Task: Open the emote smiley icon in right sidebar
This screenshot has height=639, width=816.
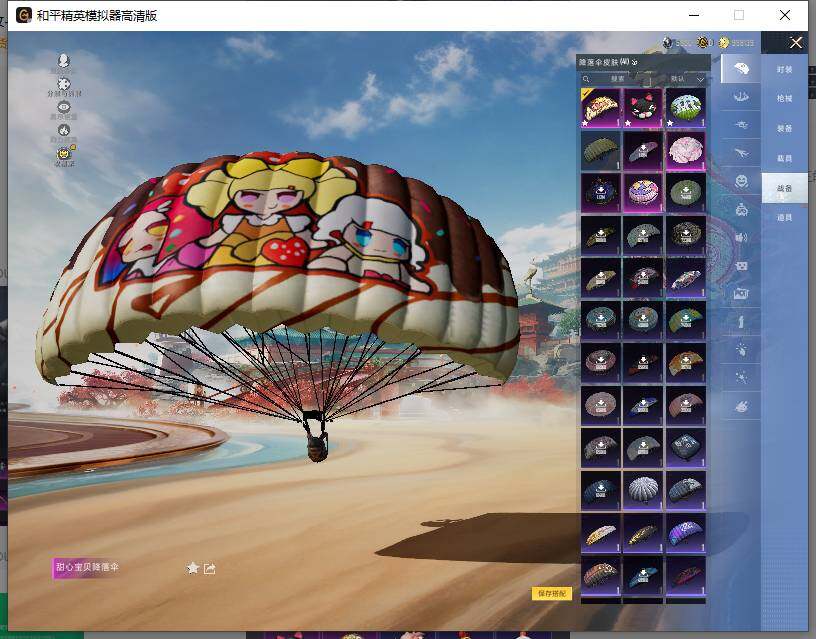Action: click(x=740, y=182)
